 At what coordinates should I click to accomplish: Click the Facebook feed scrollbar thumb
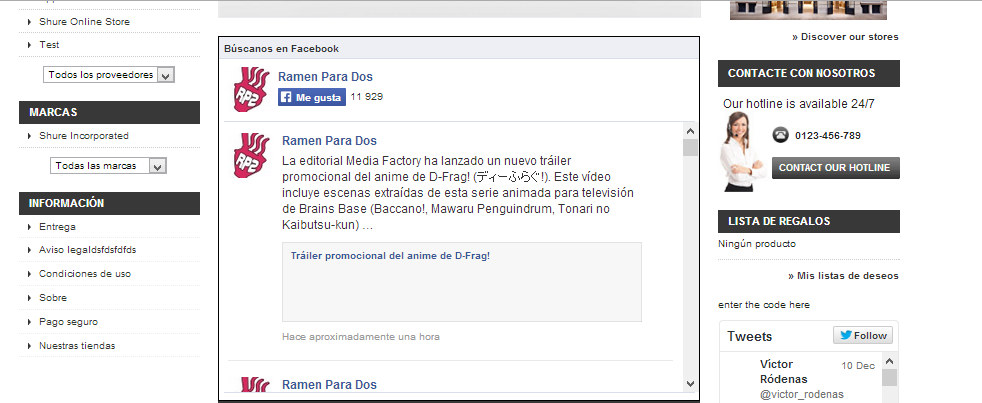pyautogui.click(x=690, y=147)
